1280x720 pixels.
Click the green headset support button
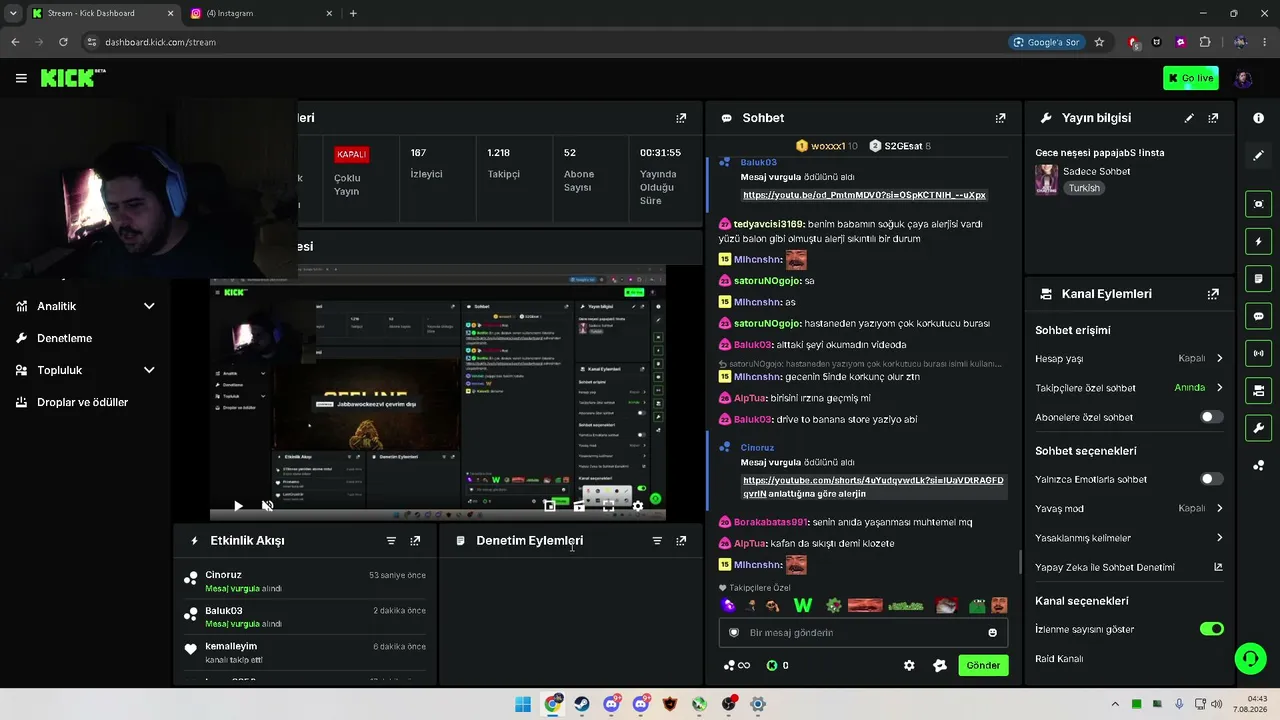(x=1250, y=658)
